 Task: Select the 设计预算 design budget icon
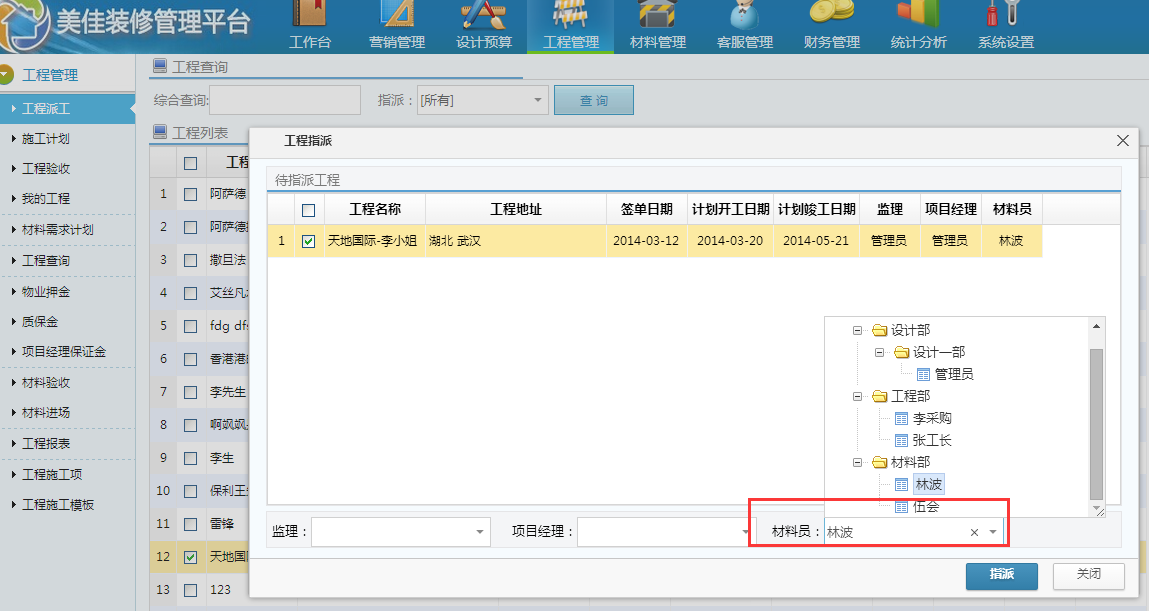[484, 30]
